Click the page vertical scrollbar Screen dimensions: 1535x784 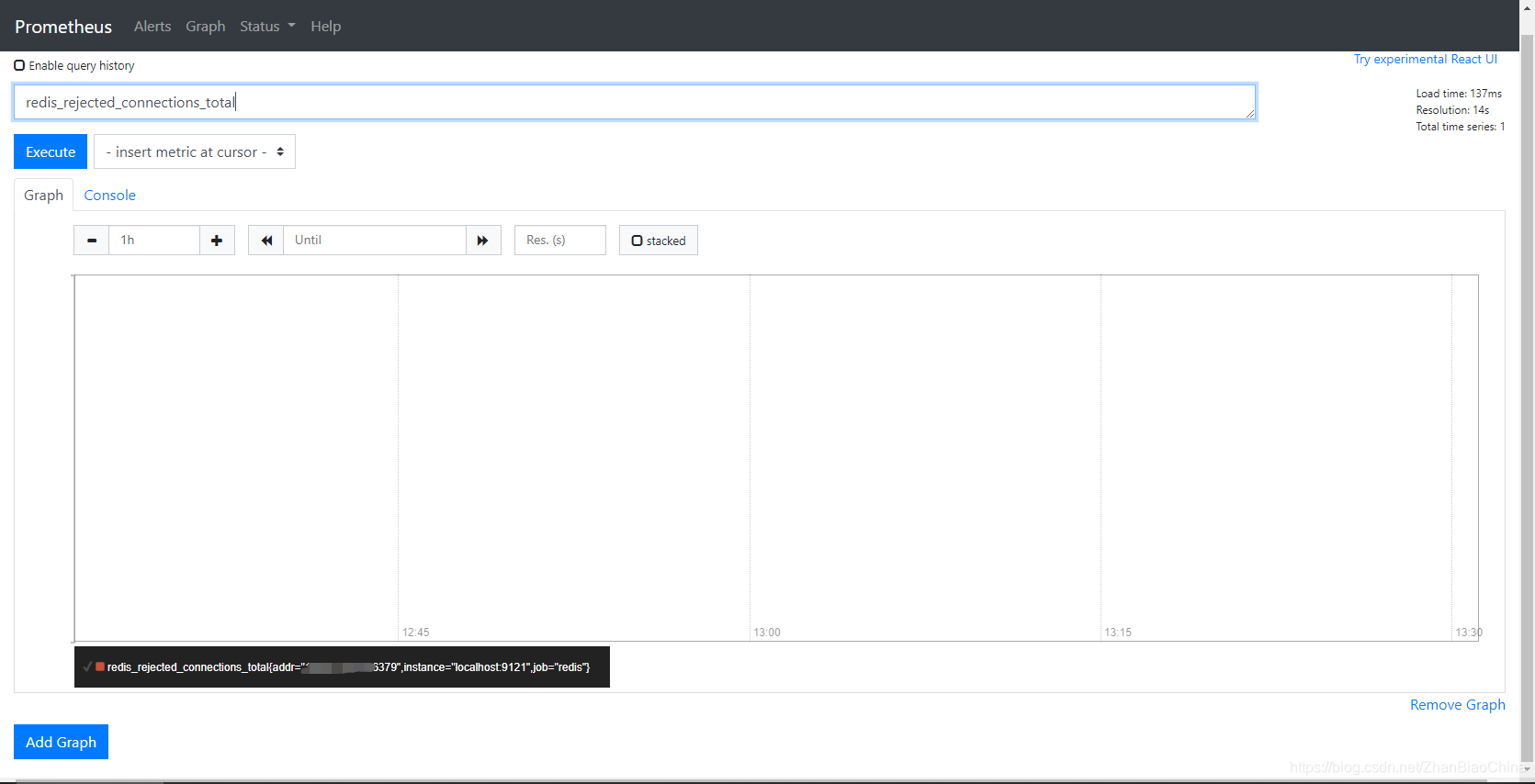click(1527, 399)
